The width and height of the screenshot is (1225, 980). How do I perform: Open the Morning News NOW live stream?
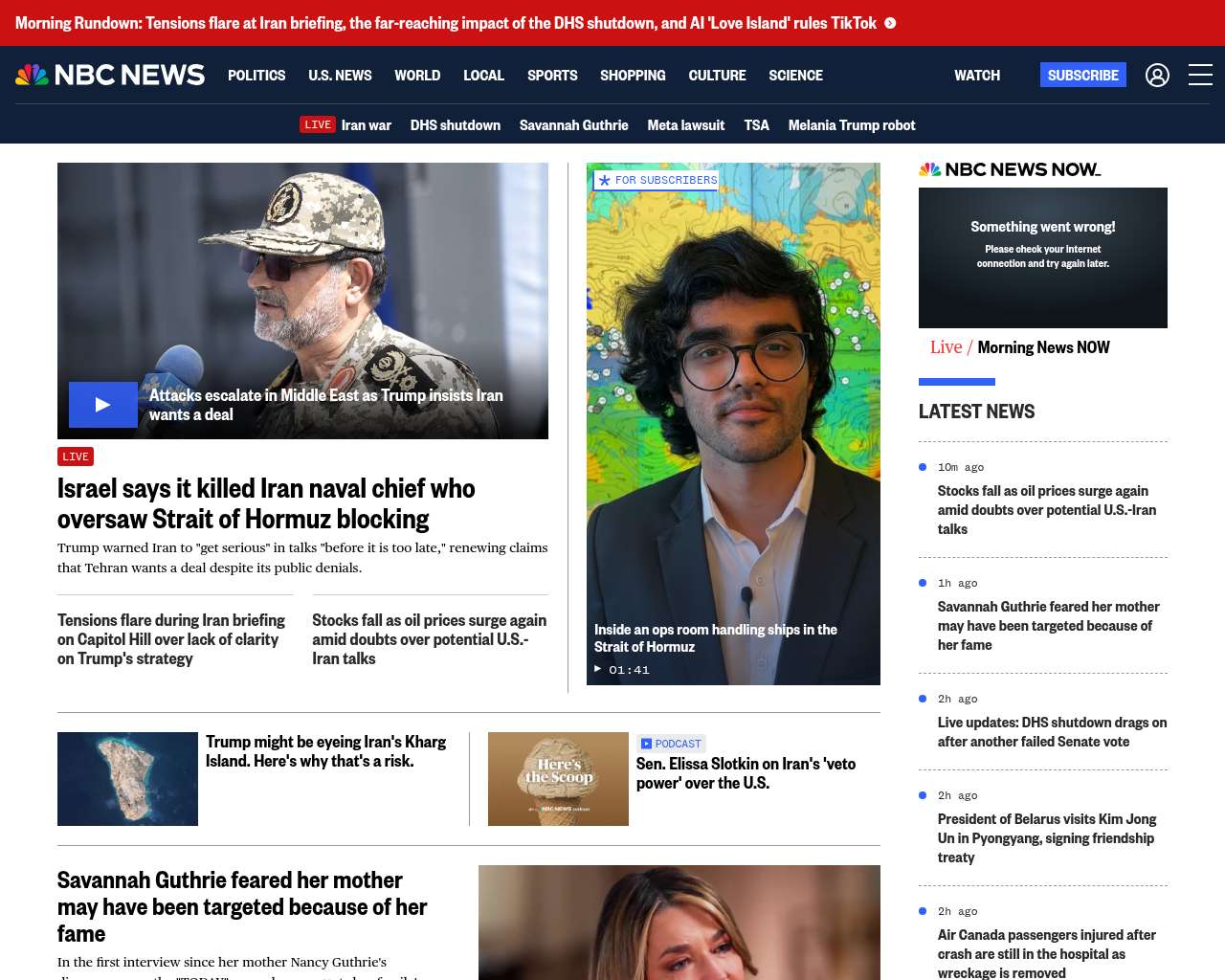(x=1043, y=347)
